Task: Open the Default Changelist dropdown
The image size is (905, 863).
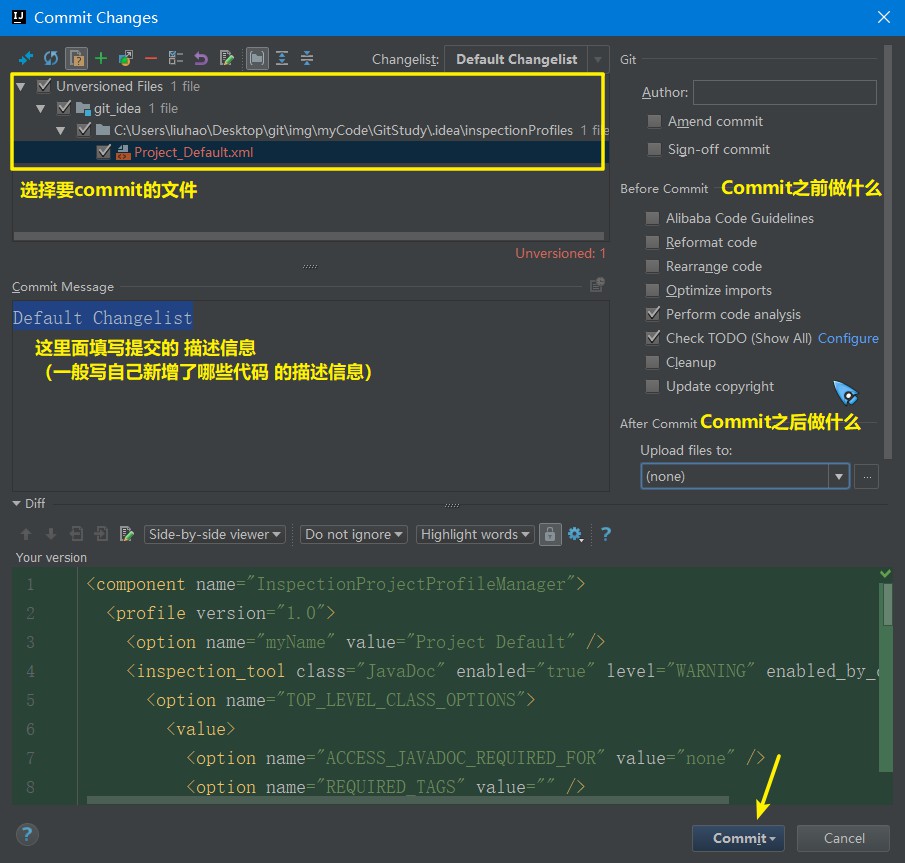Action: pyautogui.click(x=526, y=59)
